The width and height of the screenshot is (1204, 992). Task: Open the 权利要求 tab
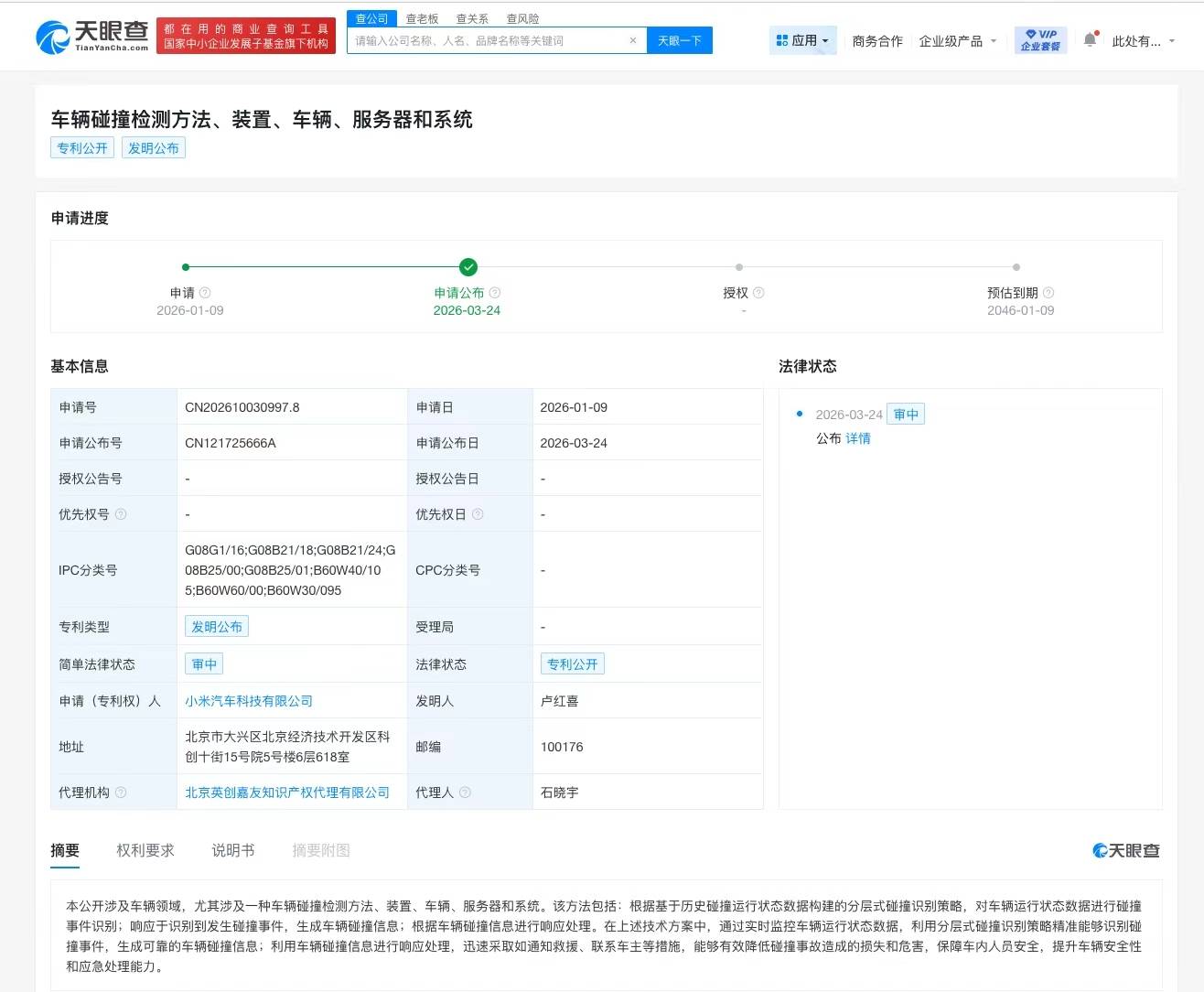click(145, 850)
